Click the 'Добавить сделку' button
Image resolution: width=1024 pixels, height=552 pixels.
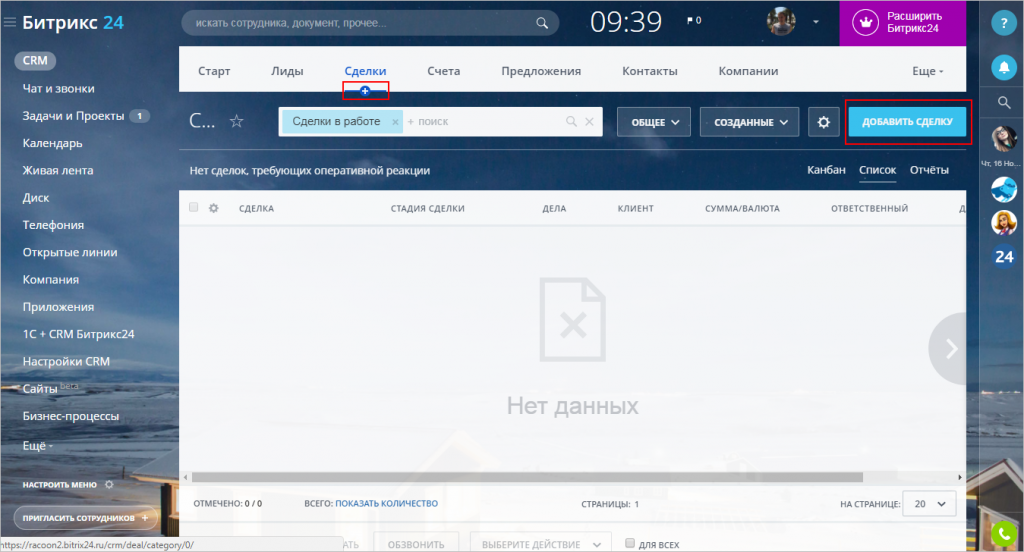[x=907, y=122]
